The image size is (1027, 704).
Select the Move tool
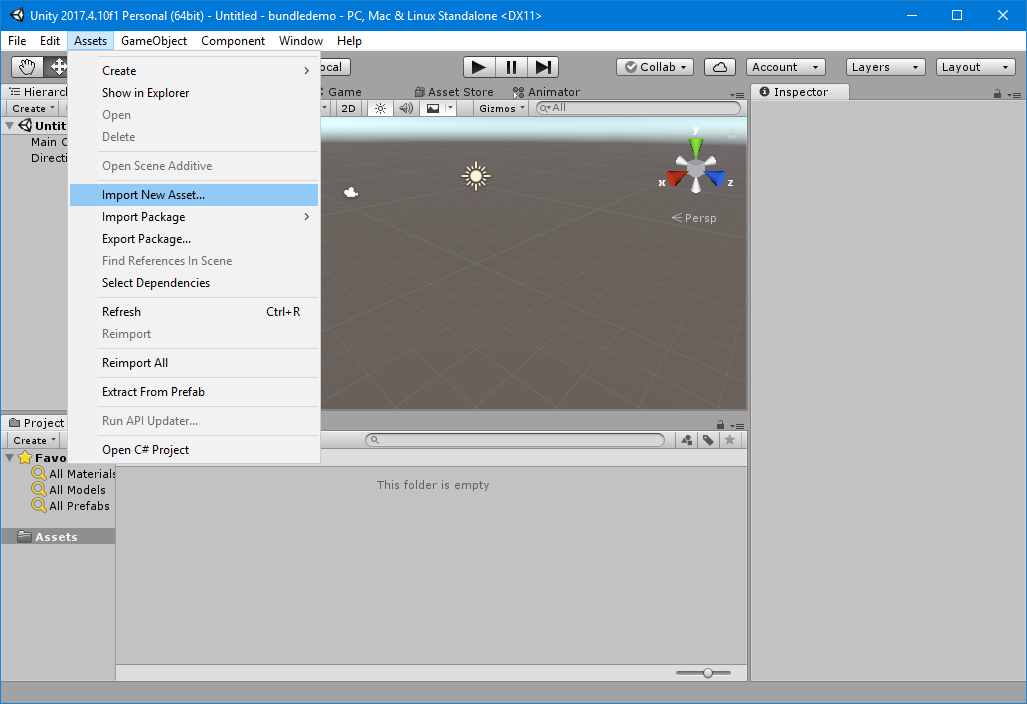tap(56, 67)
